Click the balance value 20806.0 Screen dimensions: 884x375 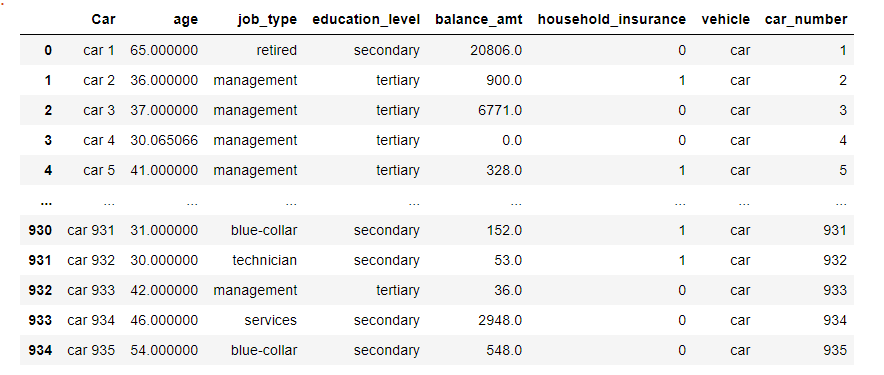496,51
